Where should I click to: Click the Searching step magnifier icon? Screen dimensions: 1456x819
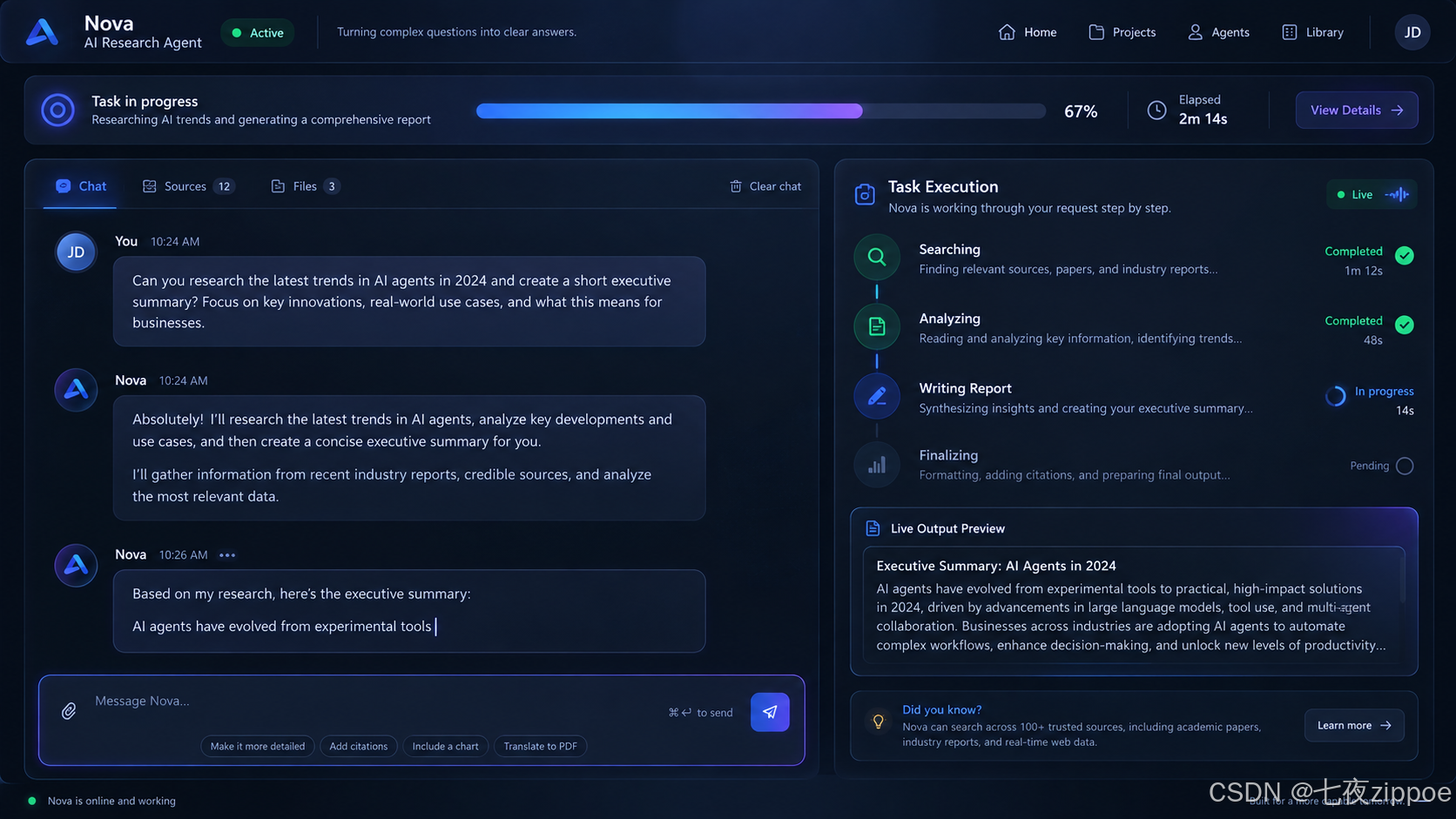[x=877, y=257]
